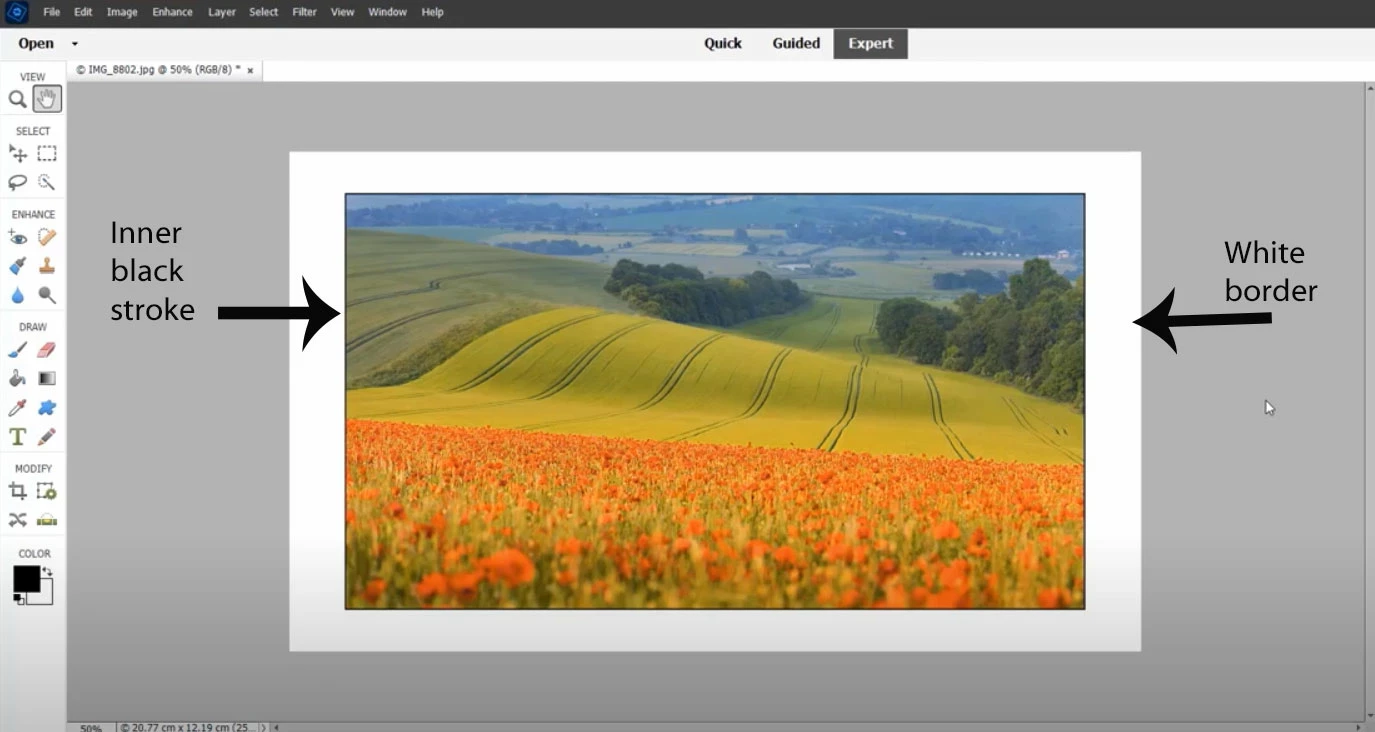Select the Spot Healing Brush tool
This screenshot has width=1375, height=732.
click(47, 238)
